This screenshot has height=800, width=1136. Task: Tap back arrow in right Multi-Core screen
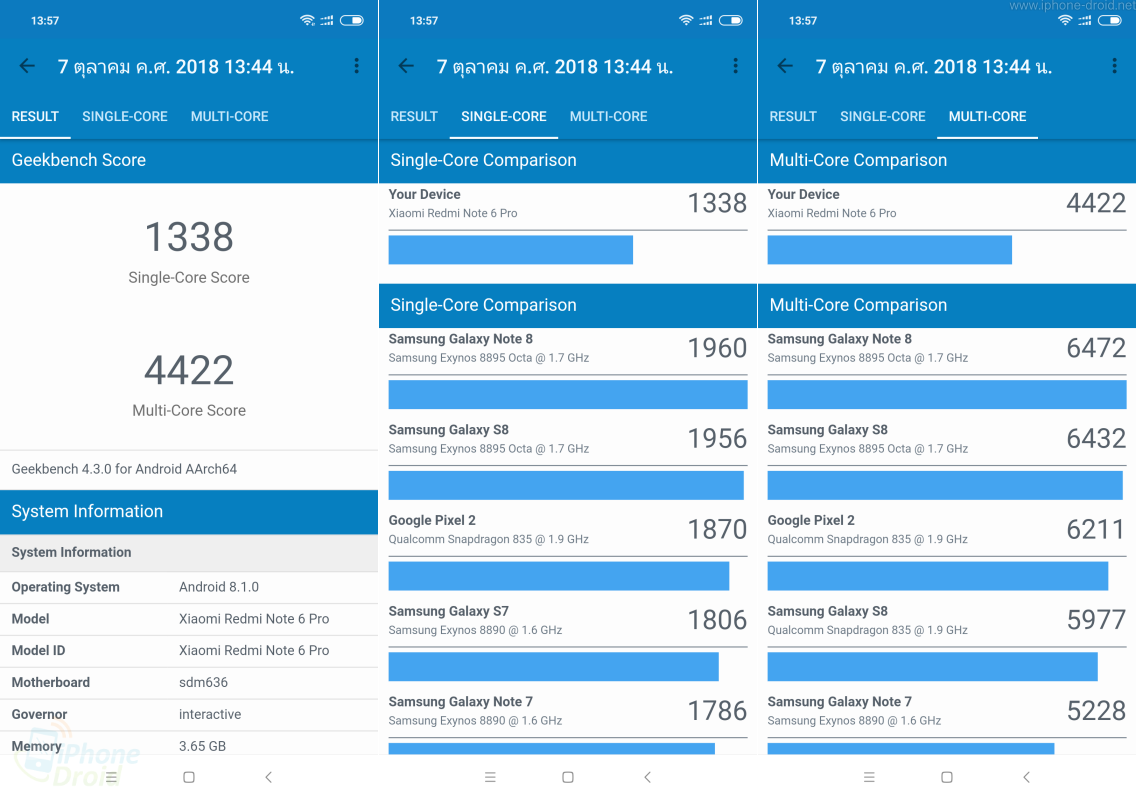pyautogui.click(x=785, y=67)
